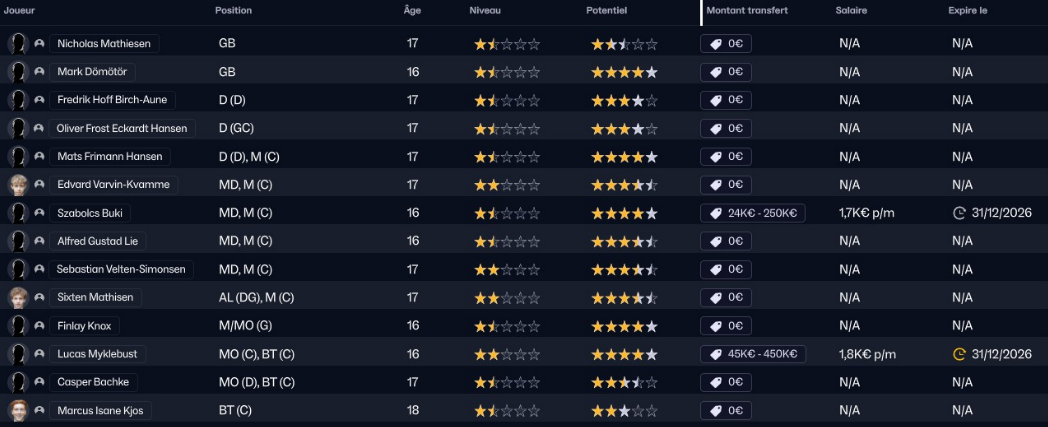This screenshot has height=427, width=1048.
Task: Open Sebastian Velten-Simonsen's player page
Action: point(121,269)
